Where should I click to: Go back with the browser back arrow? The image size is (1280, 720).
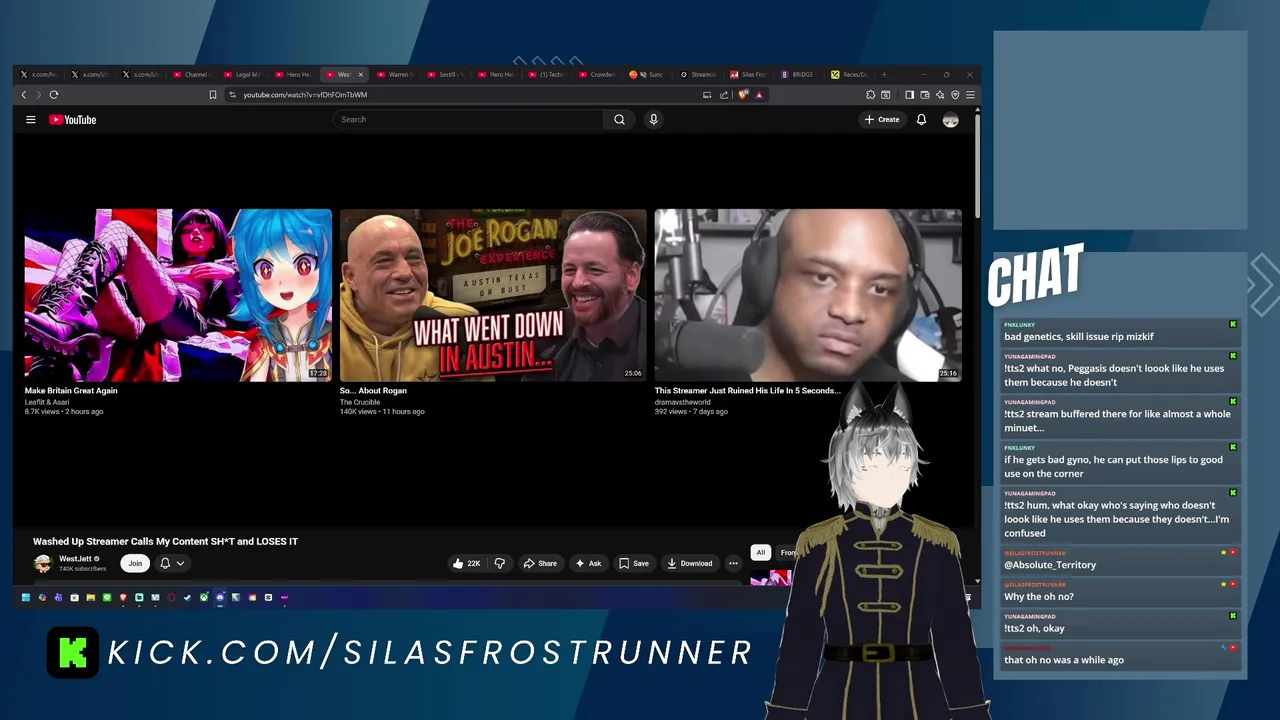(24, 95)
